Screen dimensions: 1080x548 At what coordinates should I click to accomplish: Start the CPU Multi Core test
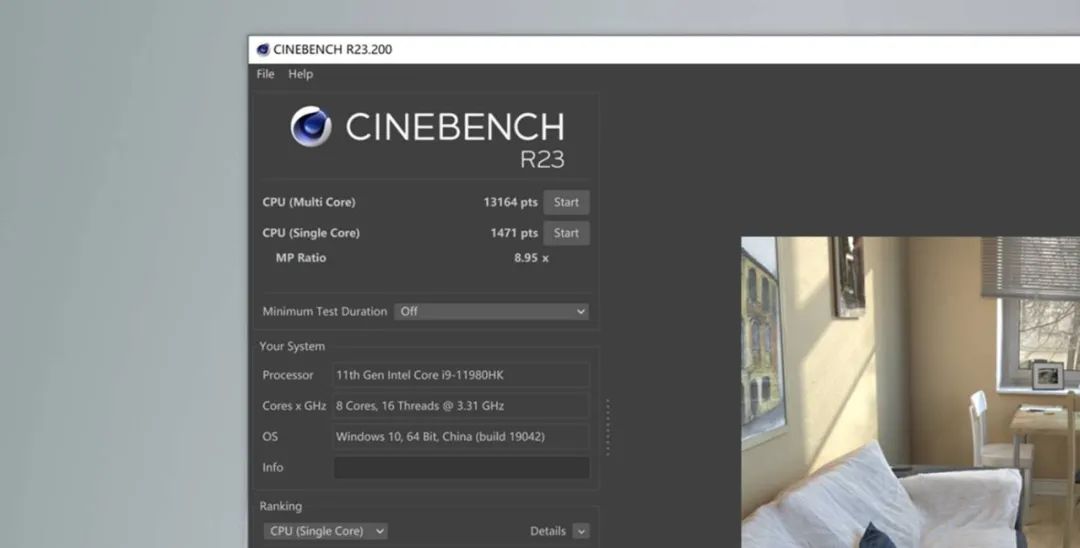click(x=566, y=202)
